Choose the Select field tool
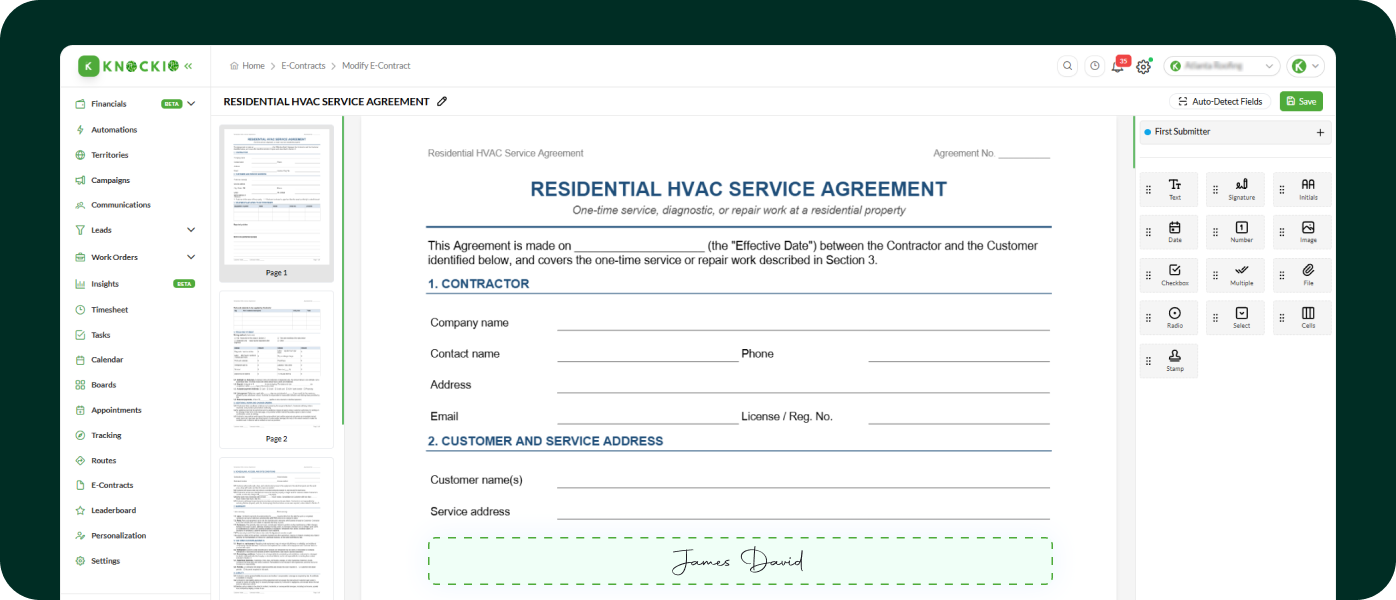The width and height of the screenshot is (1396, 600). pos(1235,318)
